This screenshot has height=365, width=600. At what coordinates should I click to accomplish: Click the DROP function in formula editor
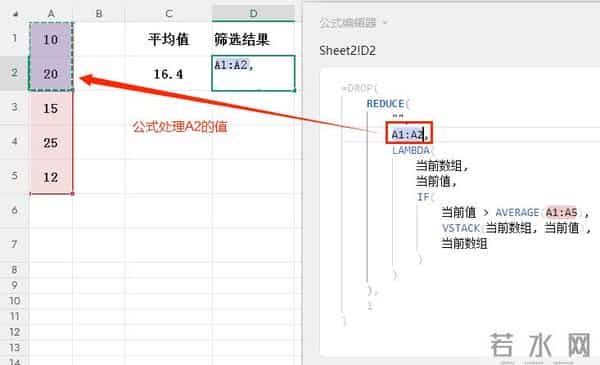[359, 88]
